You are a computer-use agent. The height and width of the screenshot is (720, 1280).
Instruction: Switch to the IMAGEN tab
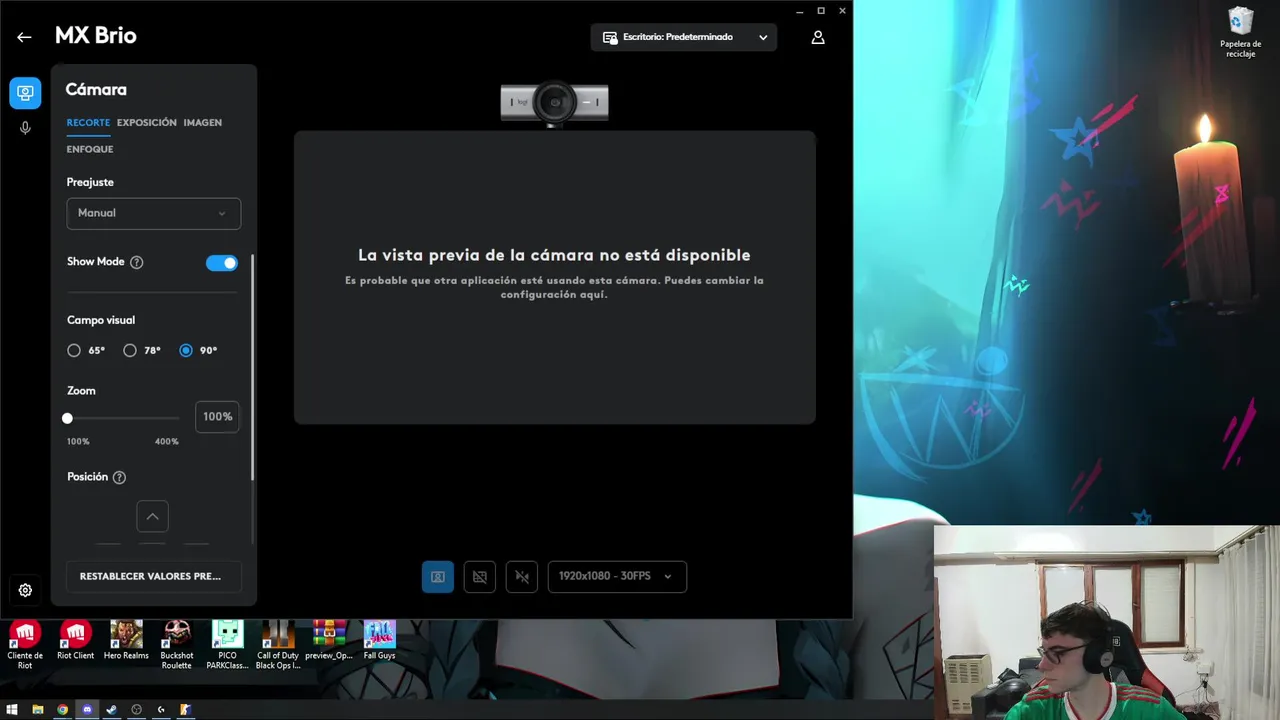[203, 123]
